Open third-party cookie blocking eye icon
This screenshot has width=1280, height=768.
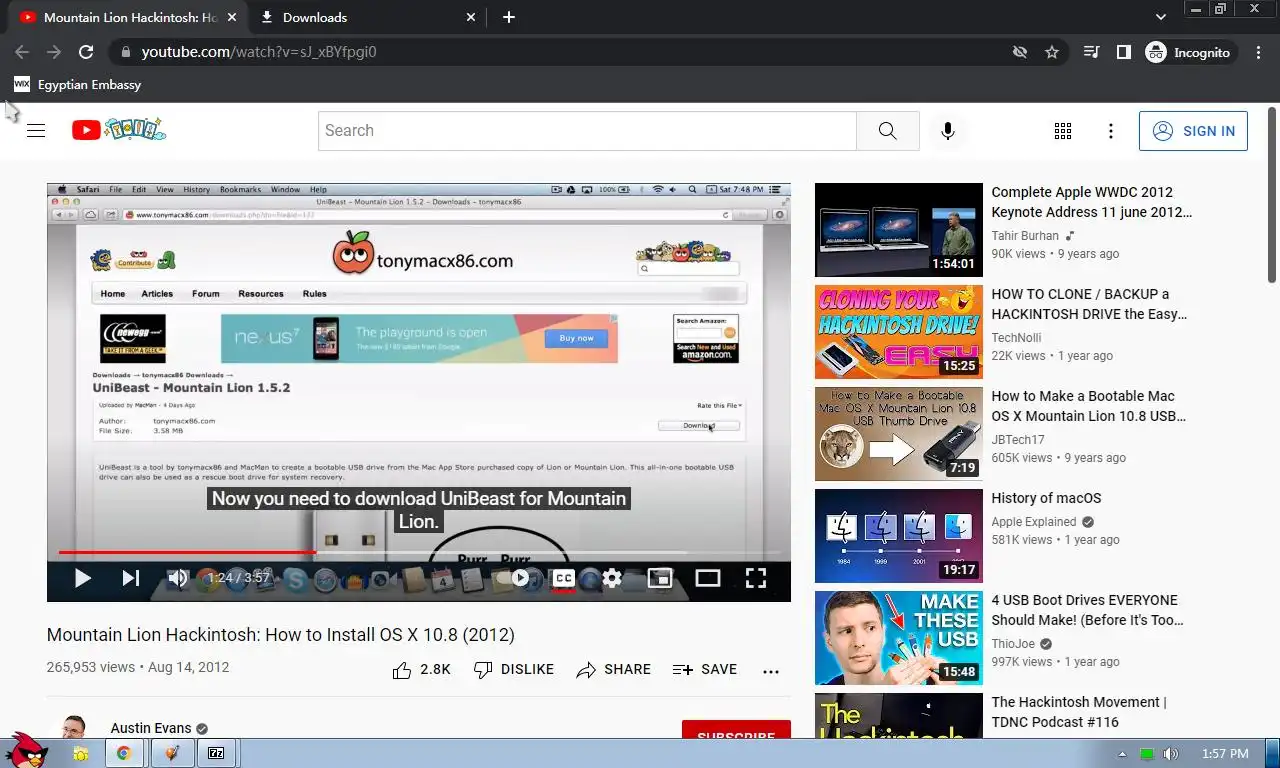[1020, 52]
